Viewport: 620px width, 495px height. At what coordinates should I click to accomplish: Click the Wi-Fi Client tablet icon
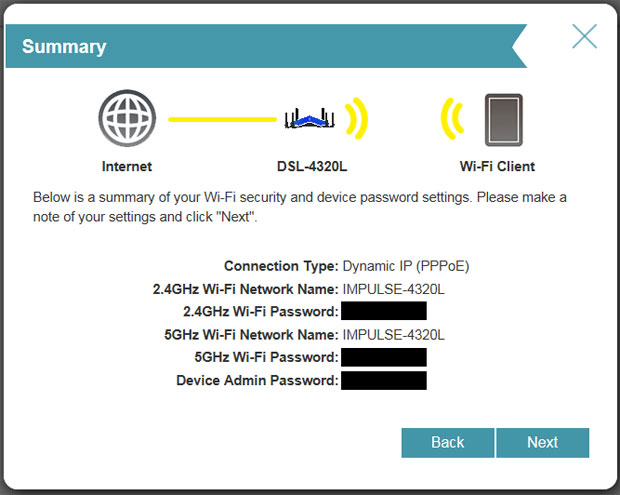point(504,120)
